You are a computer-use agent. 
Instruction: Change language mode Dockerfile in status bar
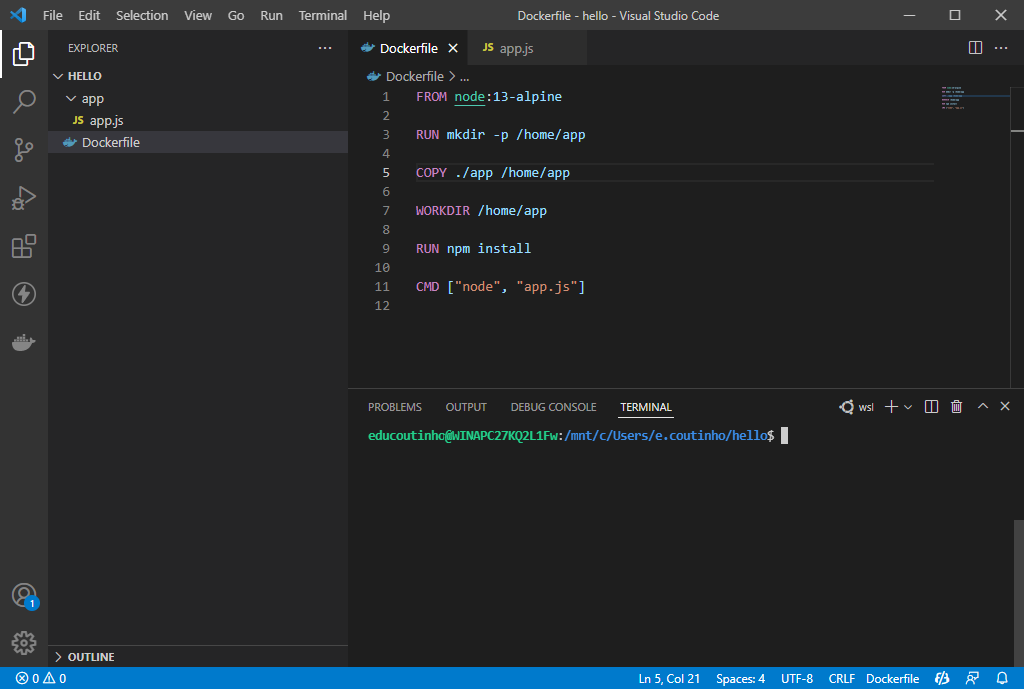click(x=892, y=679)
